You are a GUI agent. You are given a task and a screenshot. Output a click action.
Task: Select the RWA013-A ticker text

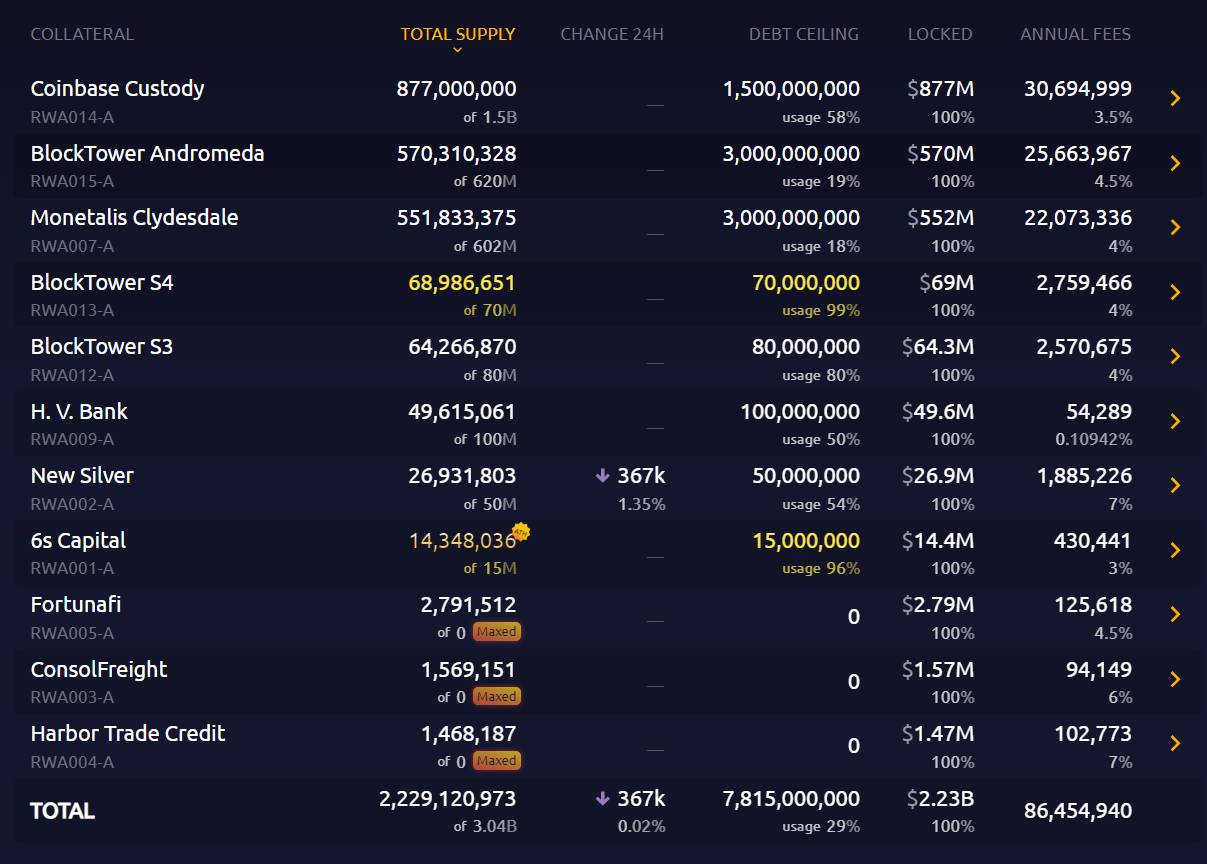tap(72, 310)
